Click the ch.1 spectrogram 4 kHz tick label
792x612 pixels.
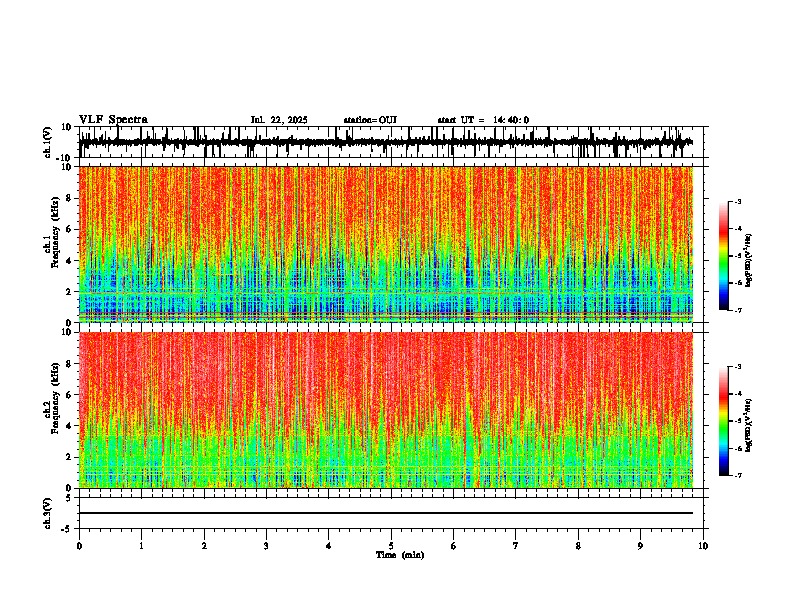(x=69, y=261)
